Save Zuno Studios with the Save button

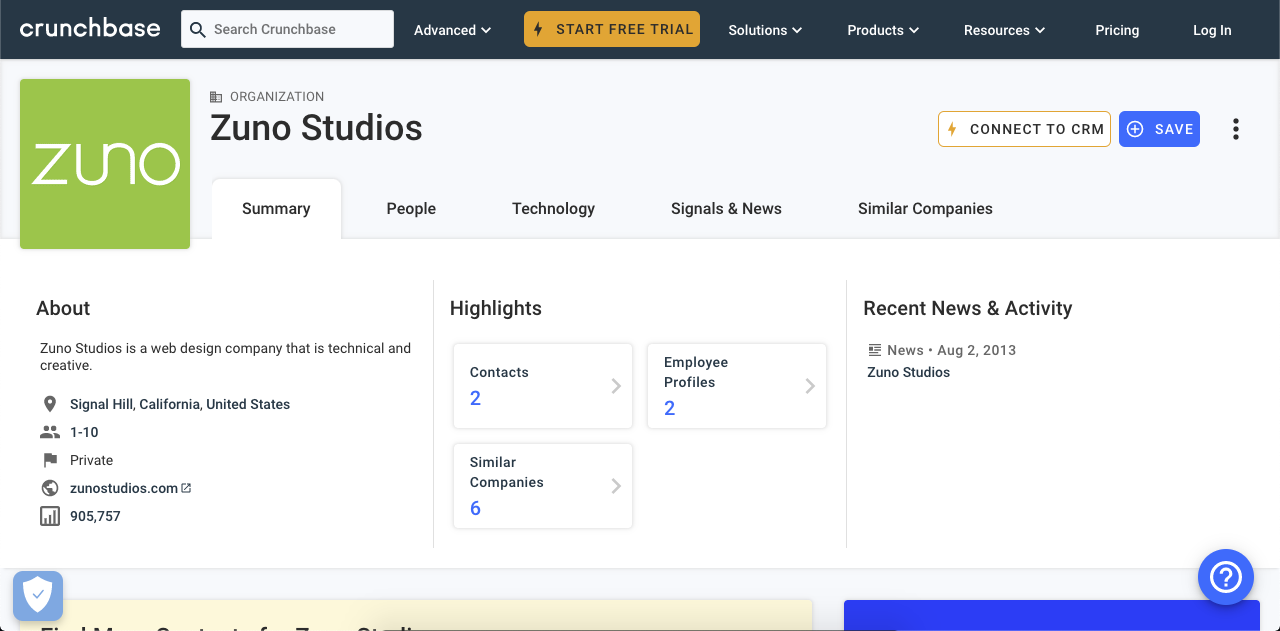[1159, 129]
